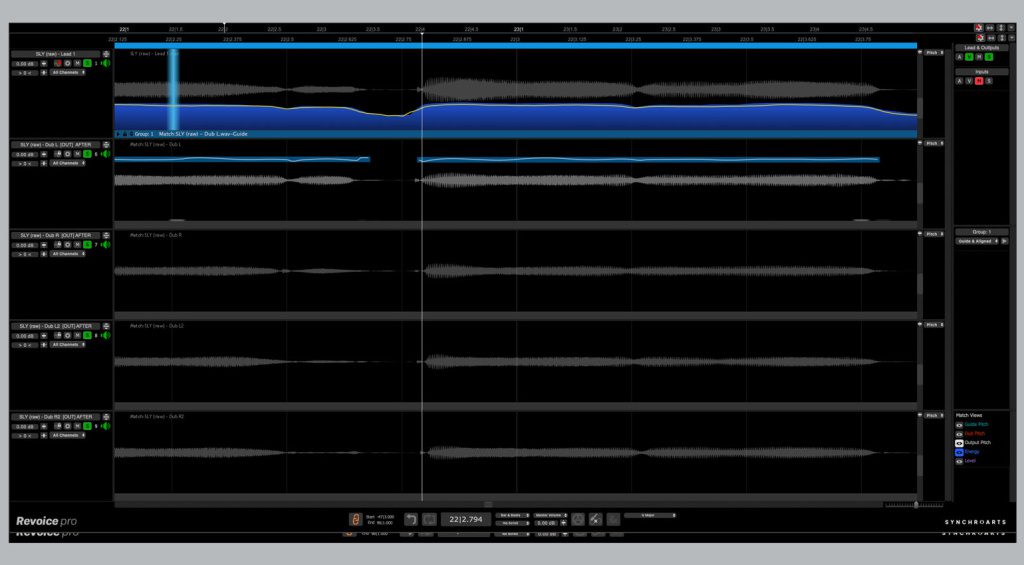Toggle Output Pitch visibility eye
Image resolution: width=1024 pixels, height=565 pixels.
(x=959, y=443)
